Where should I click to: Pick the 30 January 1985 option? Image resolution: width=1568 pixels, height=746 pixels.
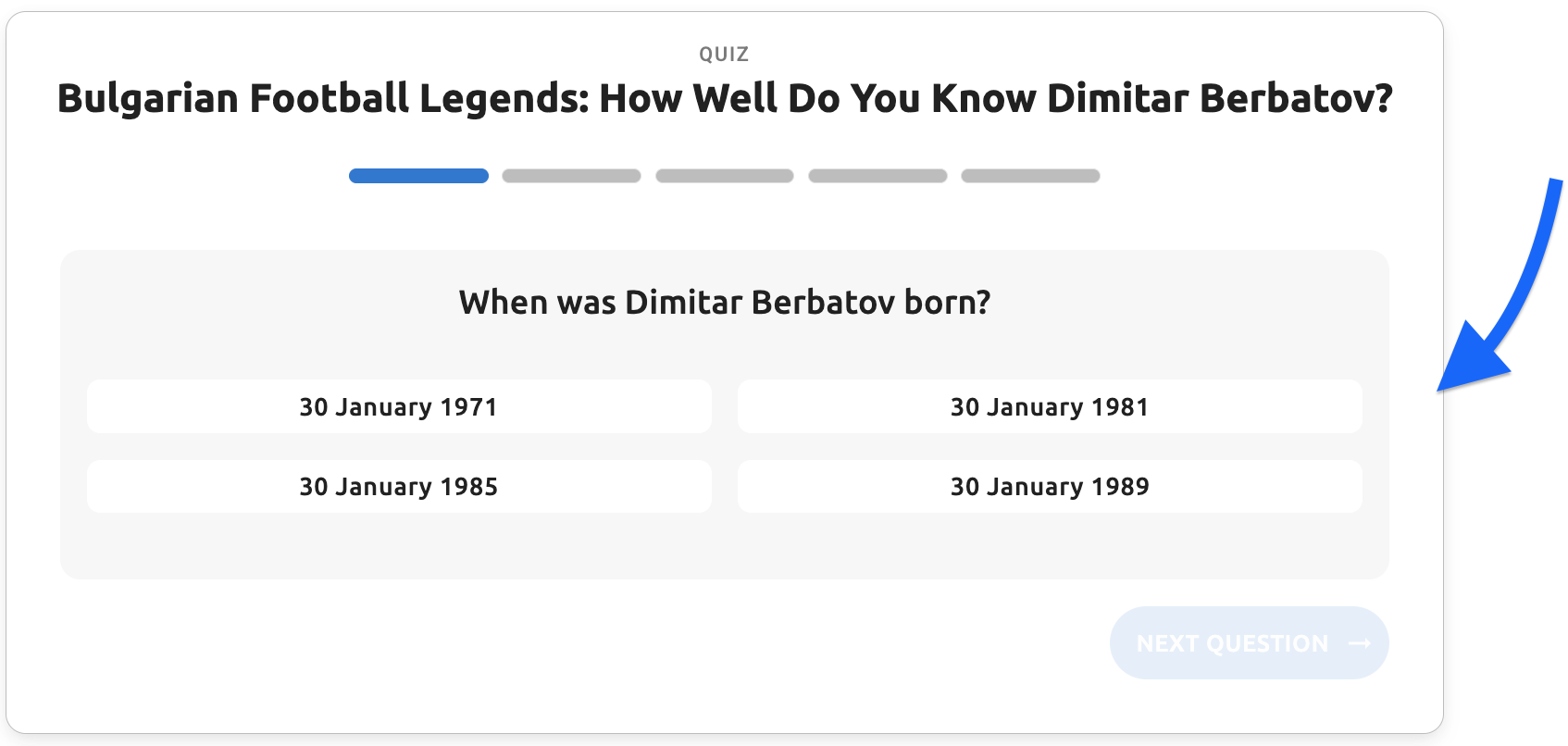pyautogui.click(x=399, y=486)
